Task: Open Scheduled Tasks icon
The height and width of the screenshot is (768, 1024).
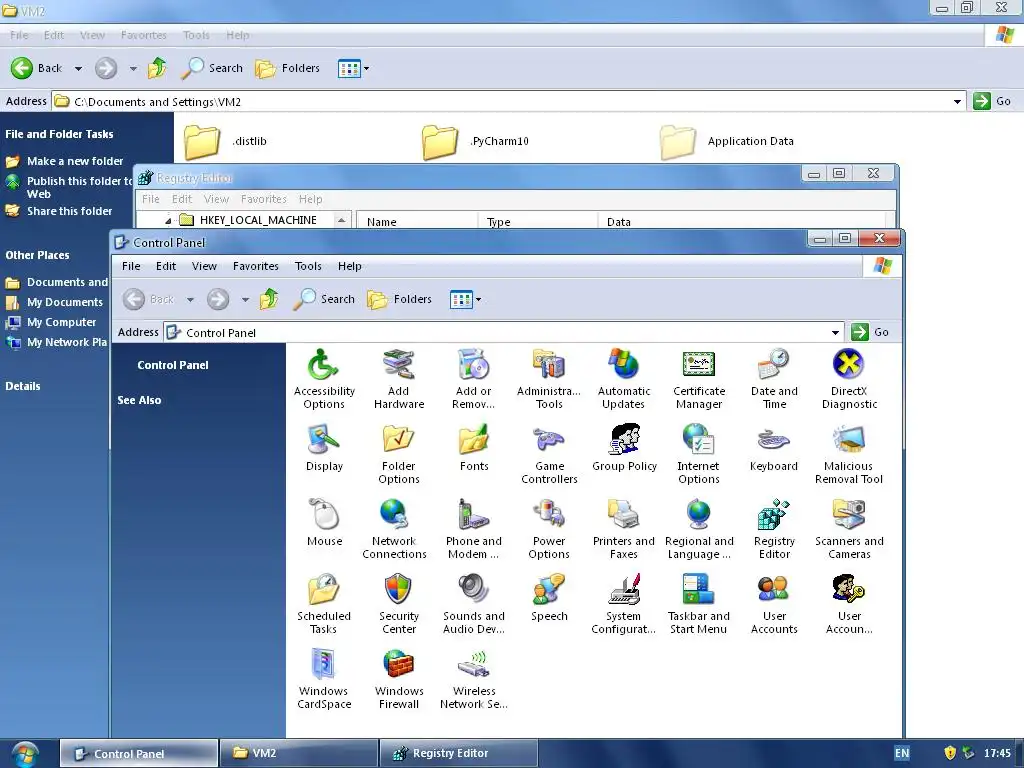Action: point(324,604)
